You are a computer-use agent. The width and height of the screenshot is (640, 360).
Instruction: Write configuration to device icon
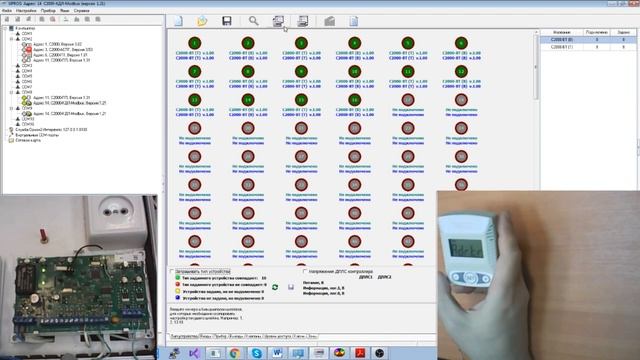pos(303,21)
